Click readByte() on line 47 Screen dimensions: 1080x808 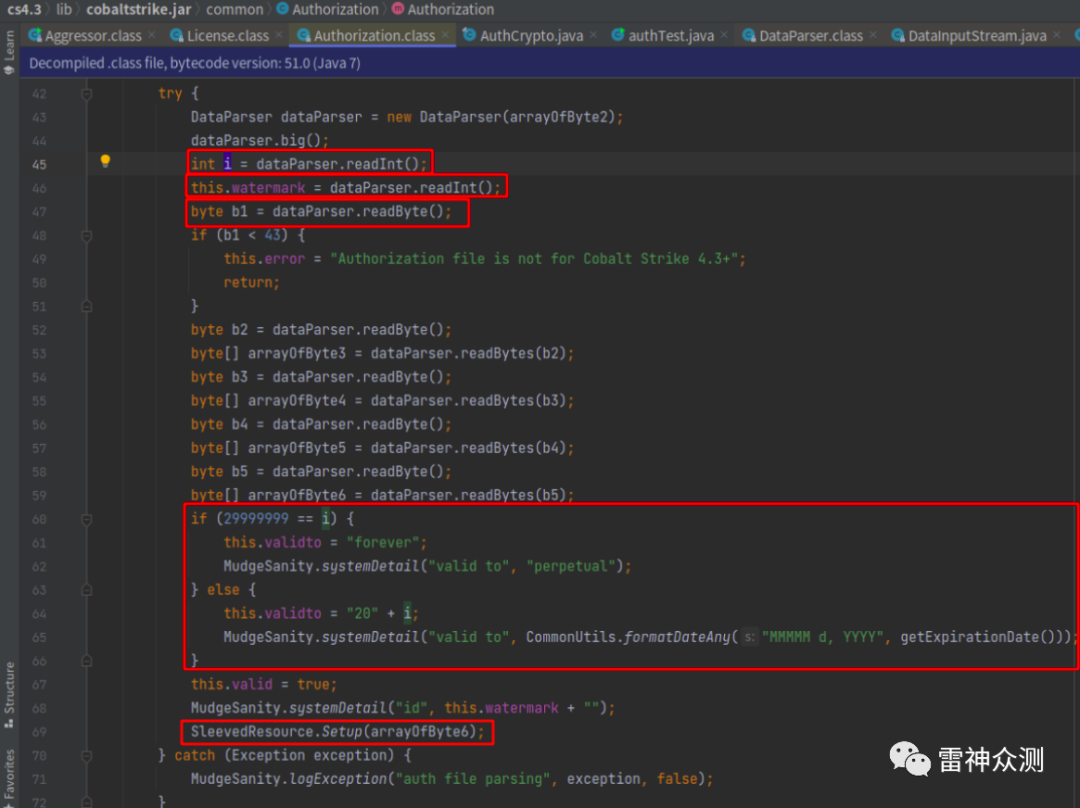pos(403,211)
